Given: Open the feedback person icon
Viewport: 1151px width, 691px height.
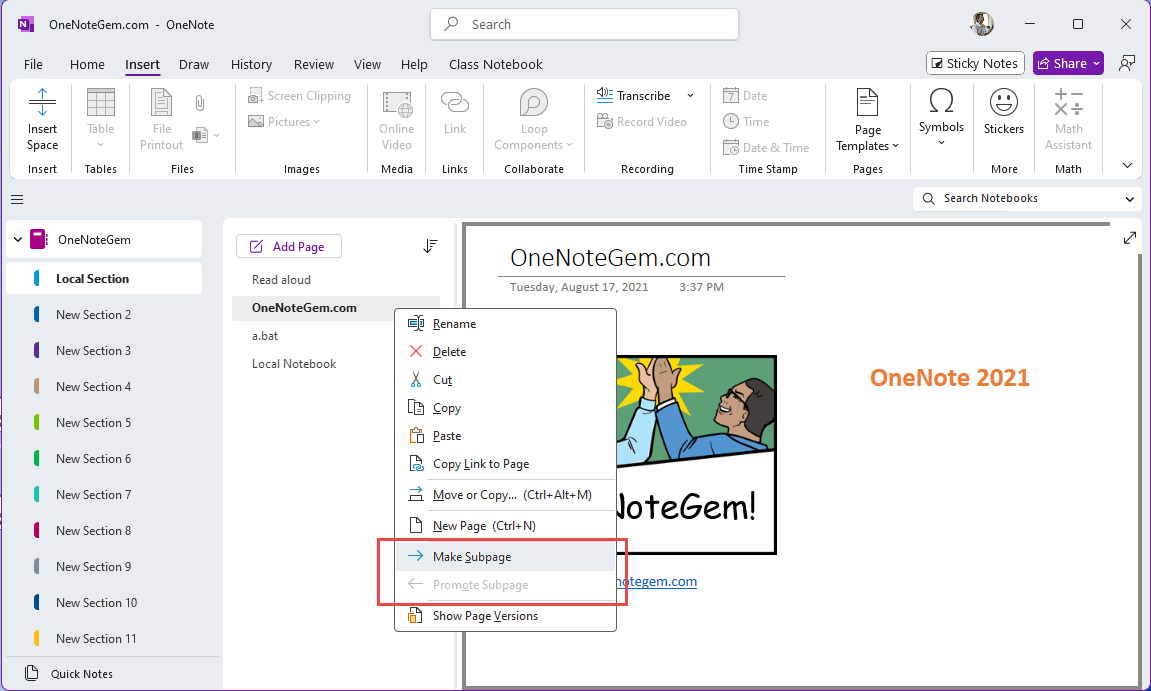Looking at the screenshot, I should pos(1127,63).
